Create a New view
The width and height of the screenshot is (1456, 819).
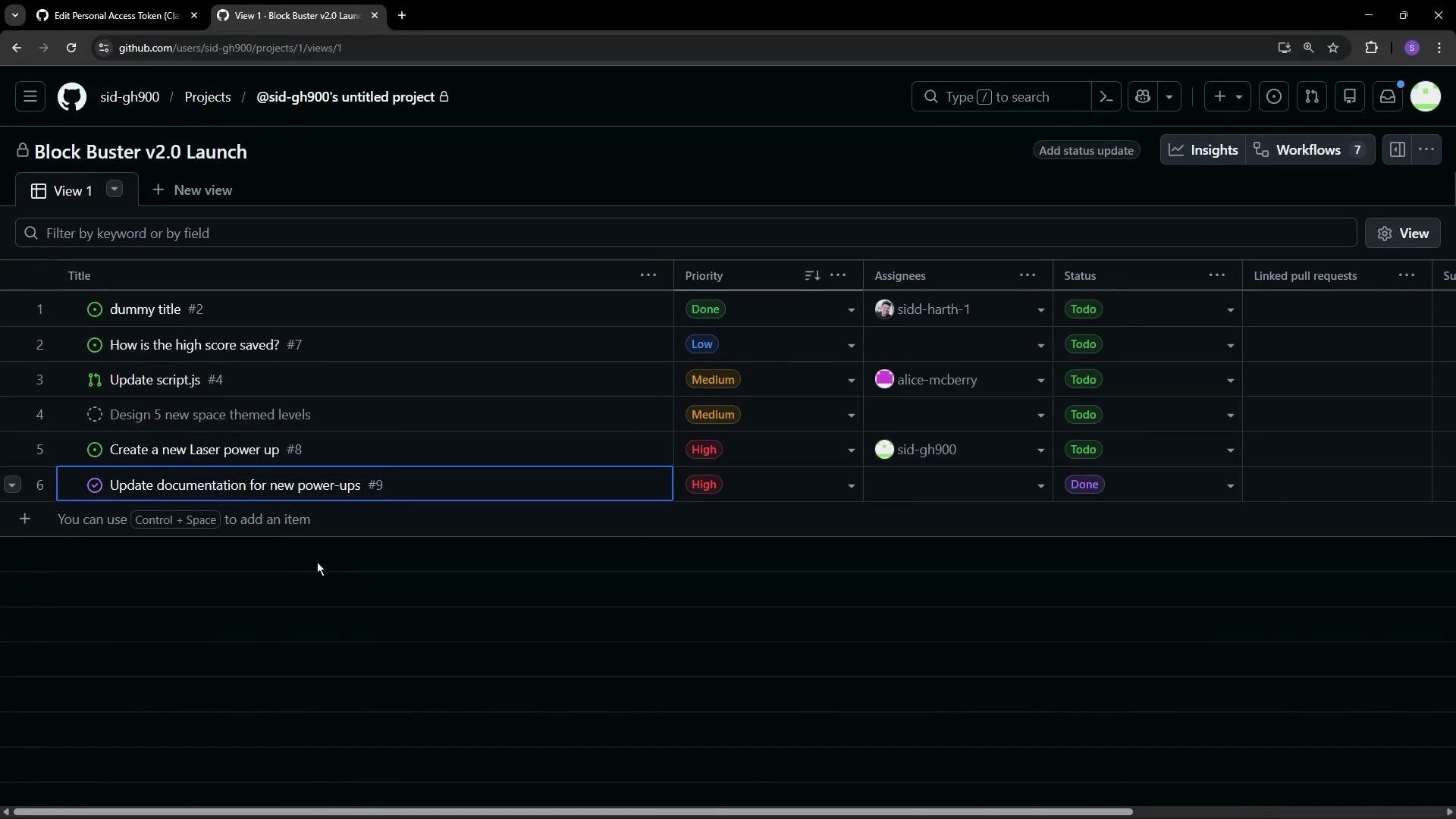tap(193, 190)
